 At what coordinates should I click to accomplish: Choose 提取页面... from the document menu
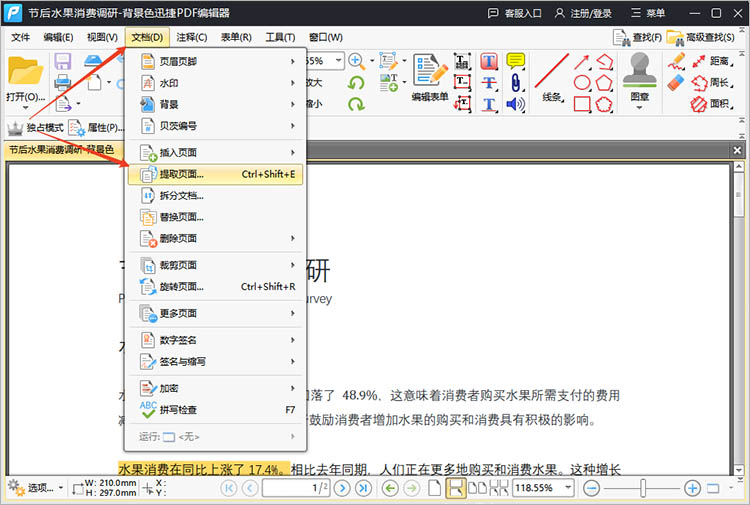click(x=215, y=175)
